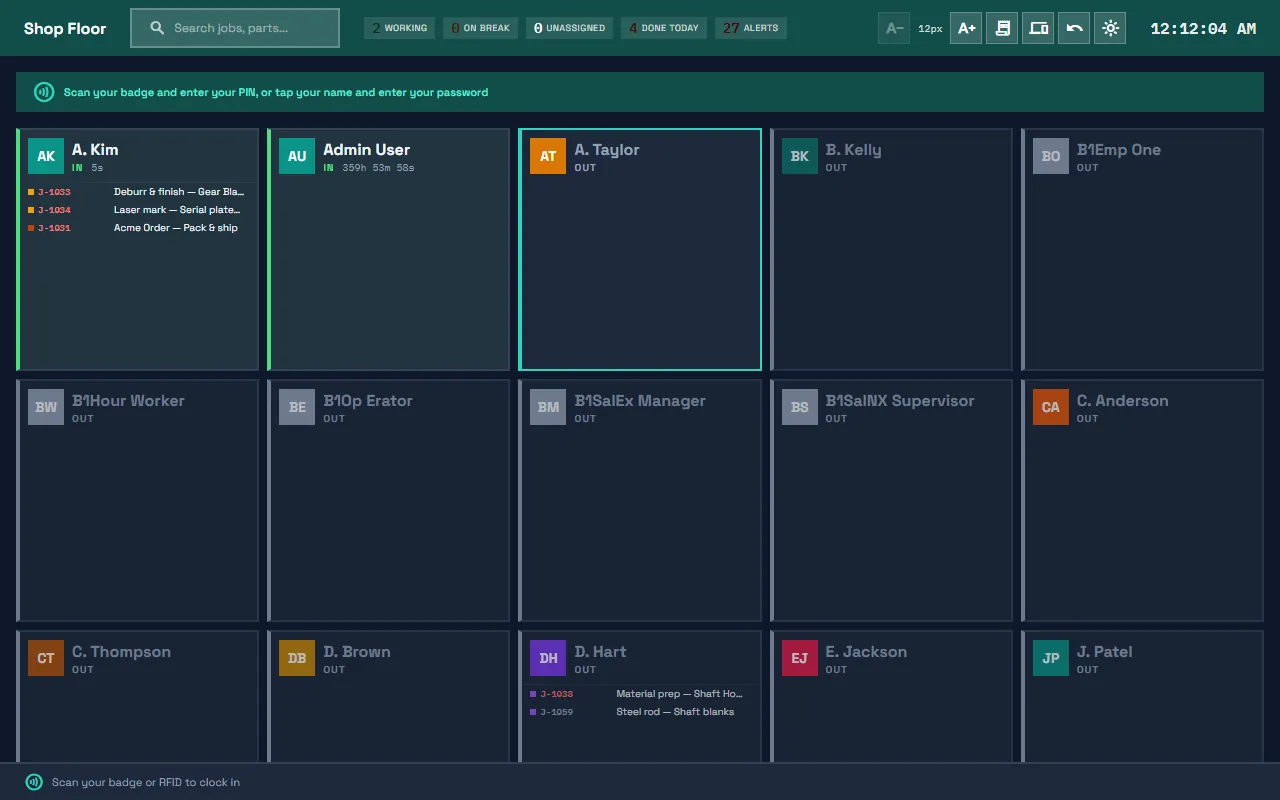Screen dimensions: 1280x800
Task: Select the Admin User name
Action: [x=366, y=150]
